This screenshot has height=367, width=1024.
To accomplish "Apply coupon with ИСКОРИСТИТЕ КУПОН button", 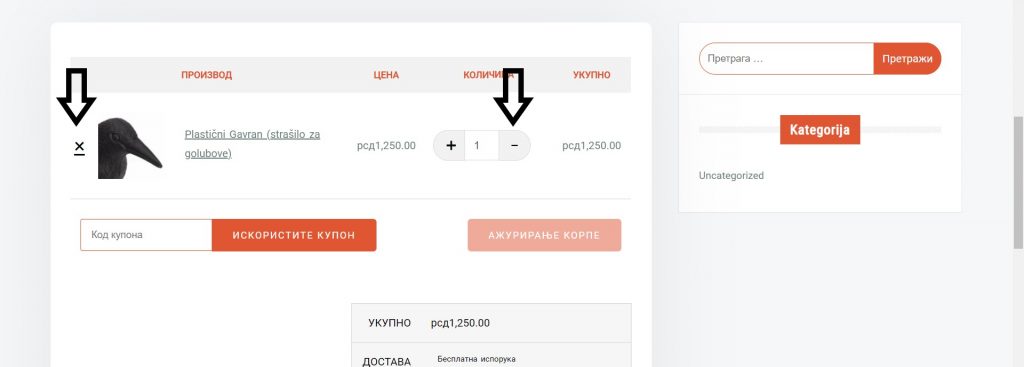I will (294, 235).
